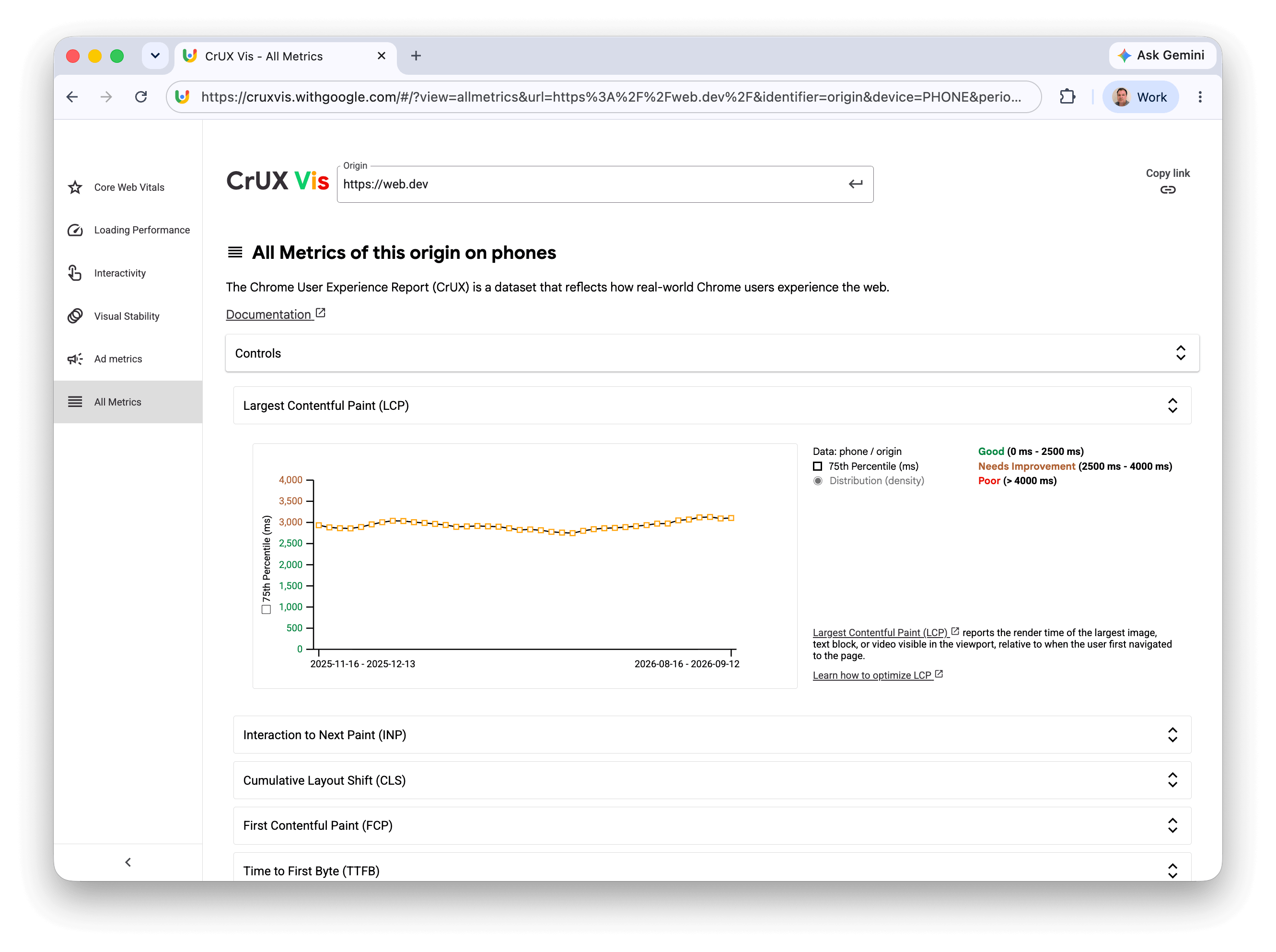Open the Chrome three-dot menu
Image resolution: width=1276 pixels, height=952 pixels.
pyautogui.click(x=1200, y=97)
